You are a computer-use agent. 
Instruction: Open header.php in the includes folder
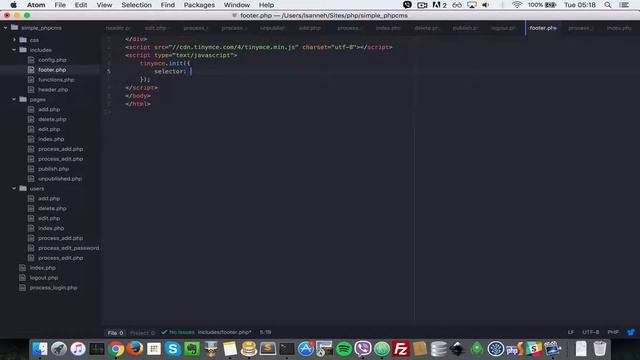click(53, 89)
